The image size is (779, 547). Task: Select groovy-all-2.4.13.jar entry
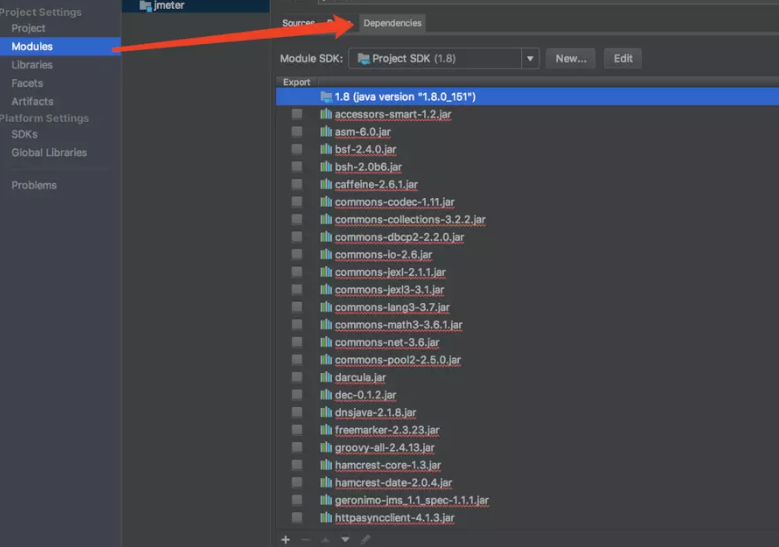[x=385, y=447]
